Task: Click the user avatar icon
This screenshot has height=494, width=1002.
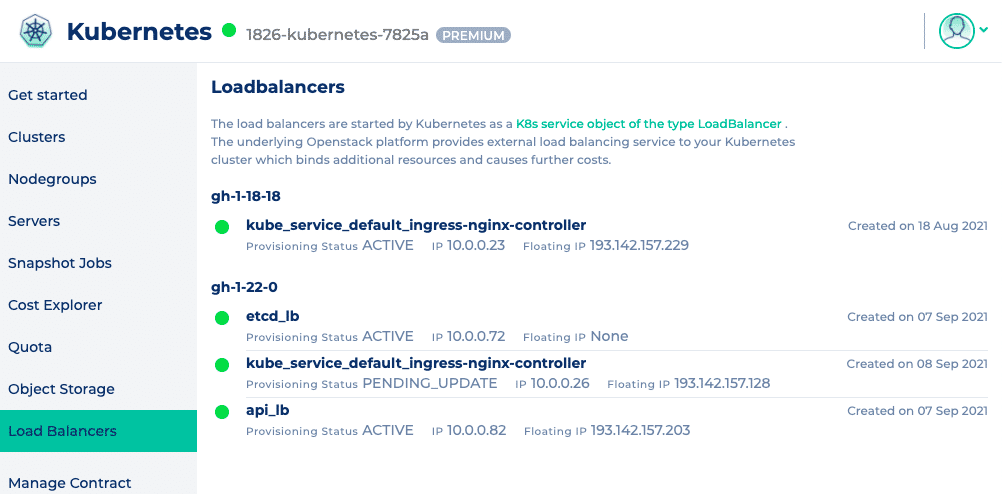Action: (956, 31)
